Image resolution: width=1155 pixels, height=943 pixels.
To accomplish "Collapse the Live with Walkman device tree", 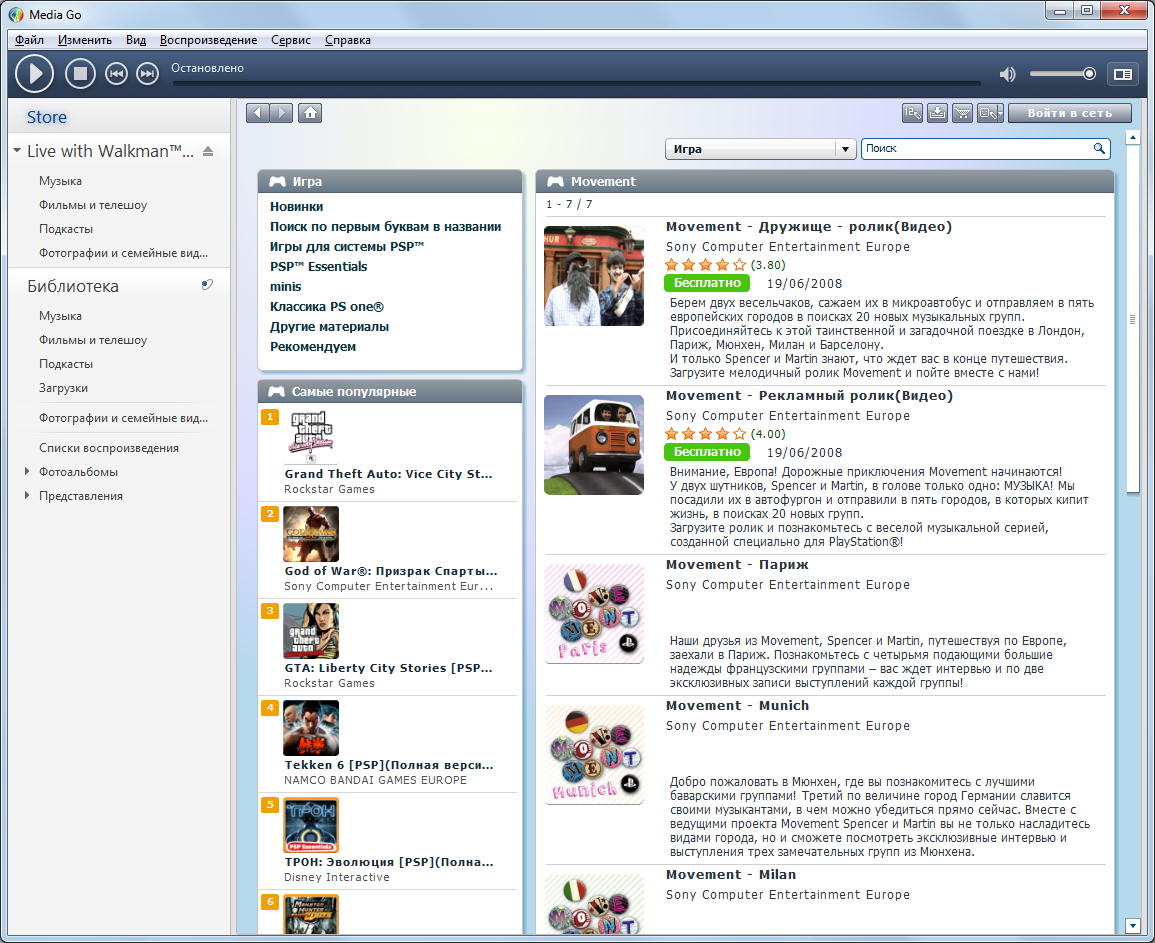I will [16, 151].
